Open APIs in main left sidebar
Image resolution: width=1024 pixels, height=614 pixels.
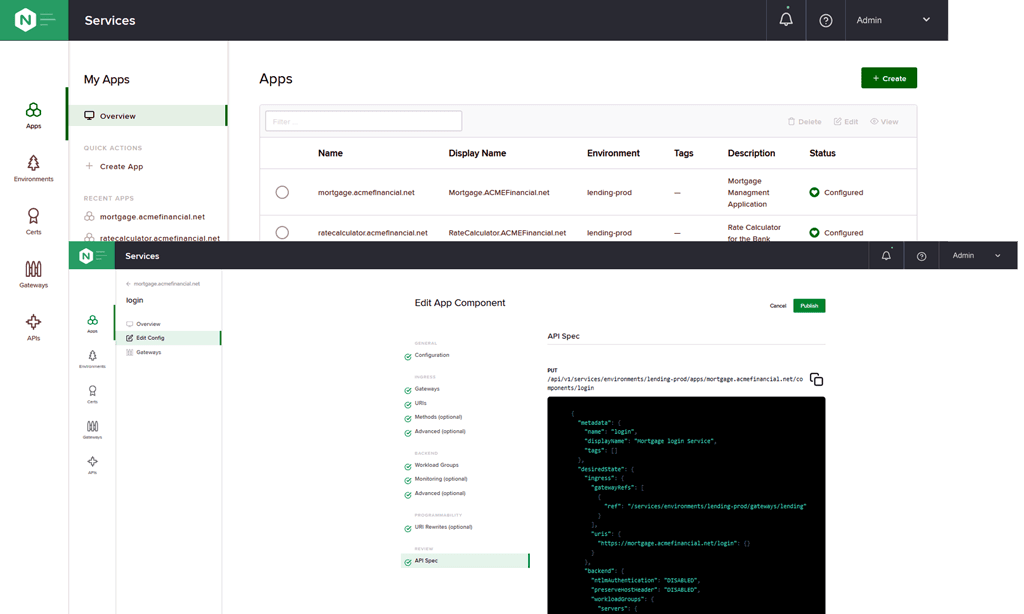(33, 327)
